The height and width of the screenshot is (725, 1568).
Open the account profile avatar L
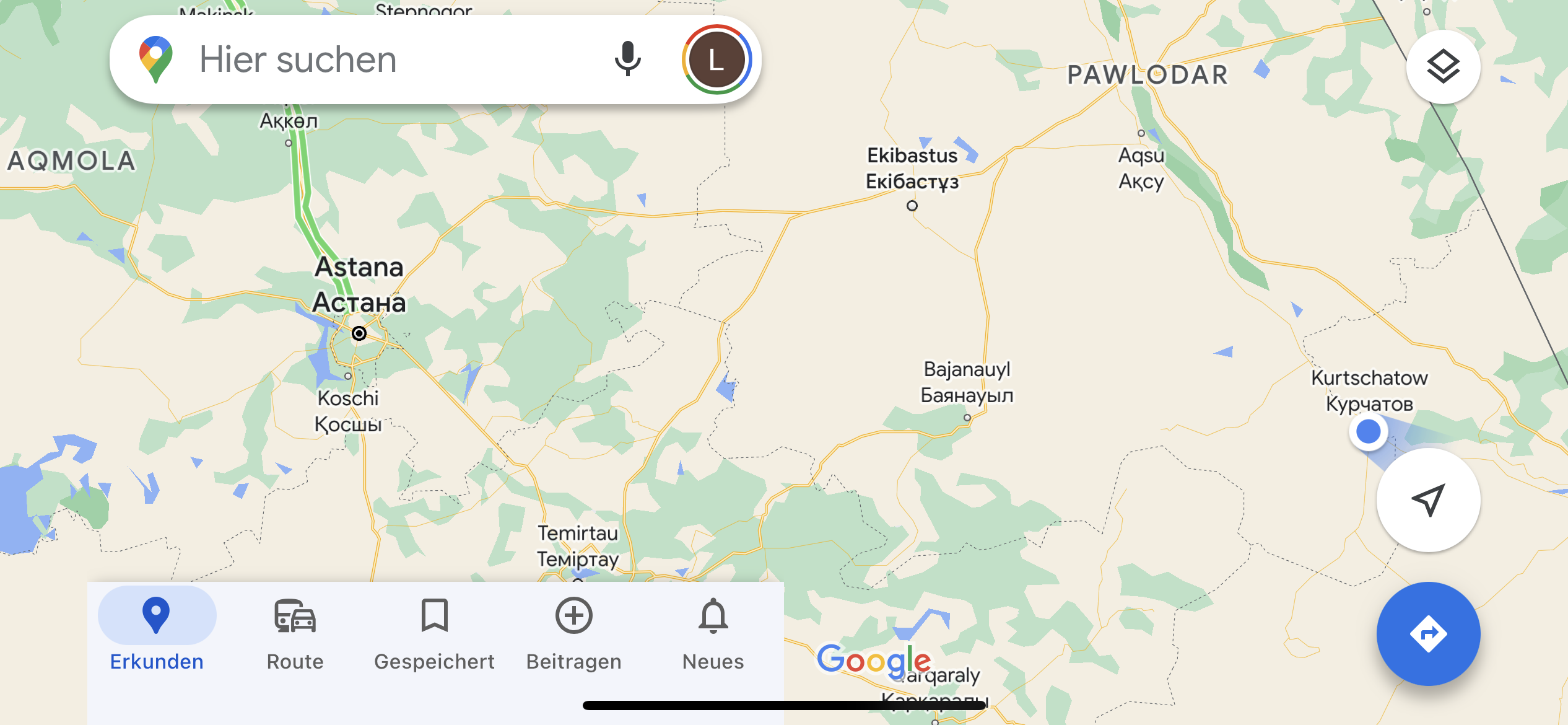[x=716, y=59]
